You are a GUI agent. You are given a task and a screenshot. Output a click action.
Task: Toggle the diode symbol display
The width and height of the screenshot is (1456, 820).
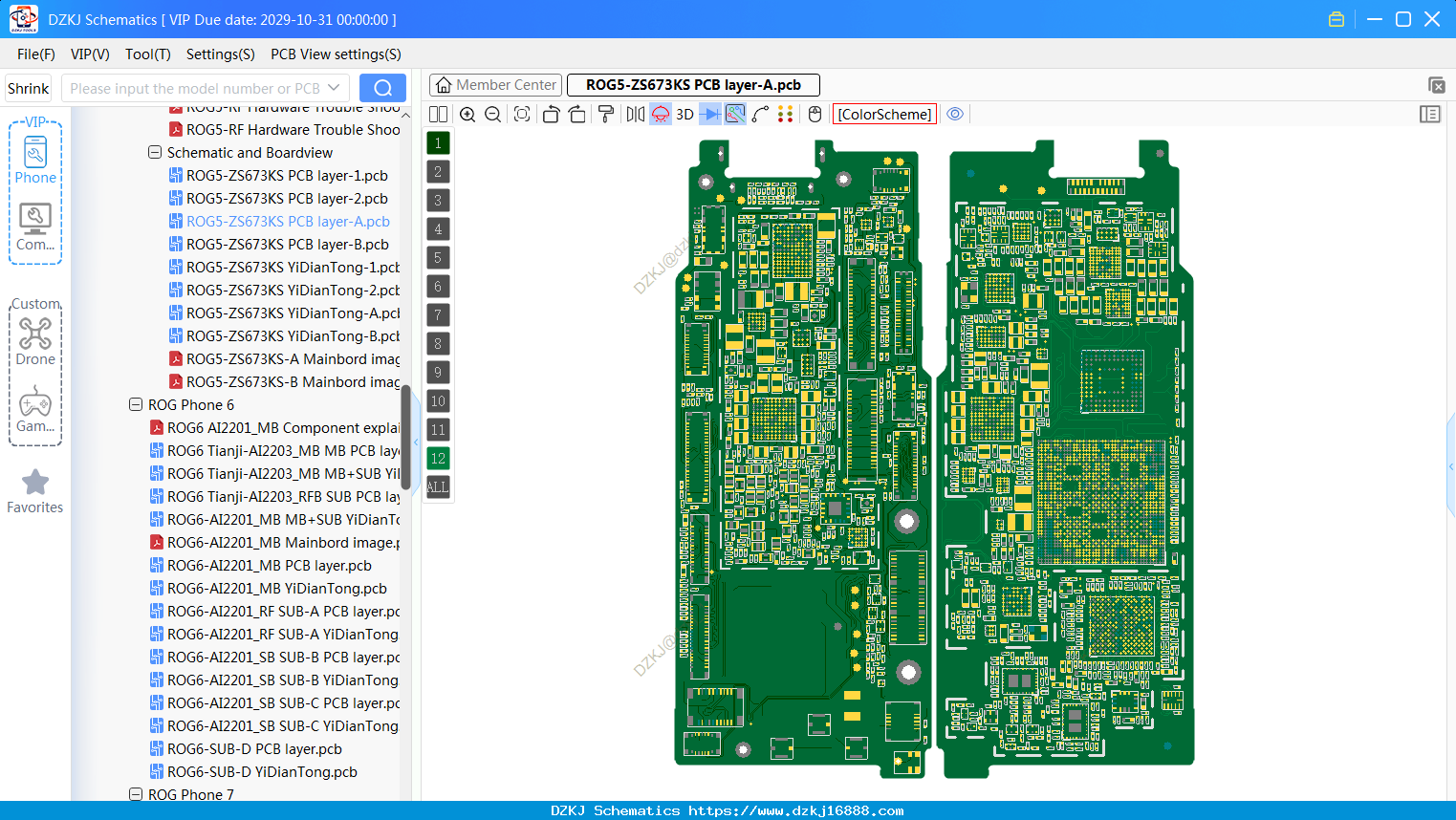pos(710,115)
